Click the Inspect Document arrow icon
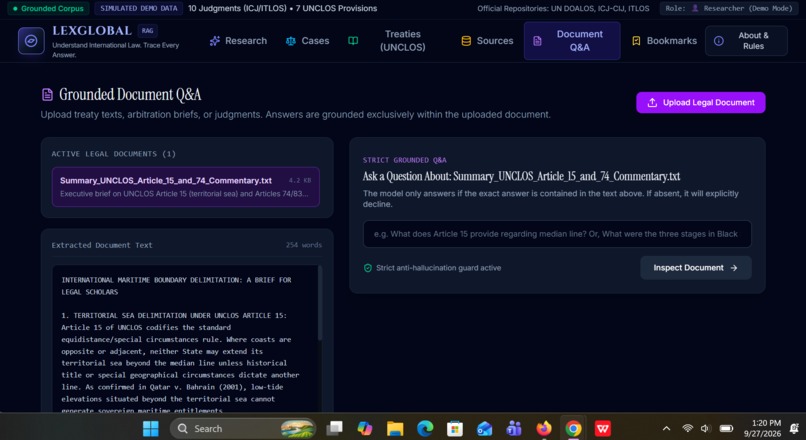Viewport: 806px width, 440px height. [734, 268]
